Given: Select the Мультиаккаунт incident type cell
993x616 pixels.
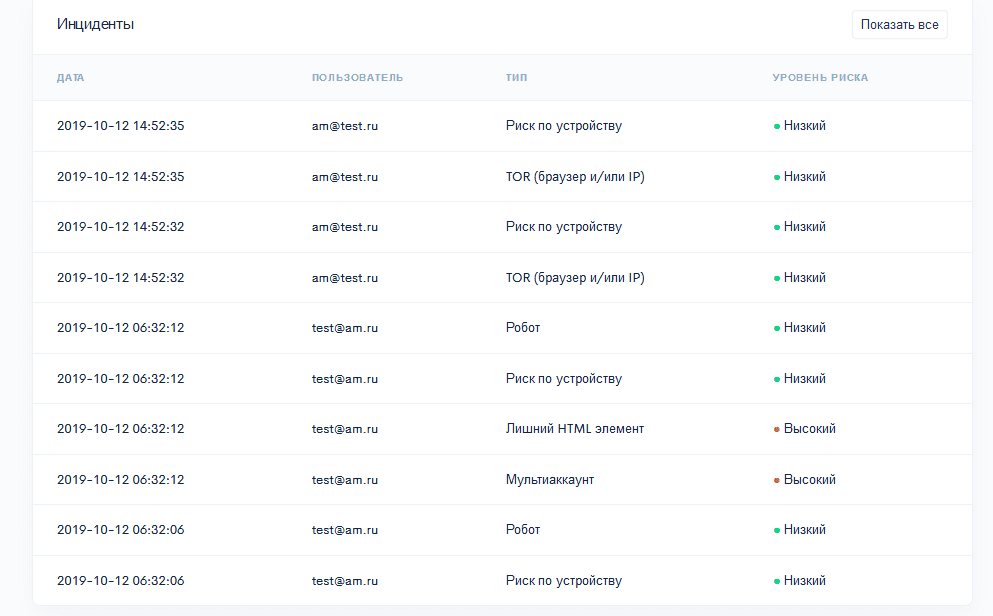Looking at the screenshot, I should 550,480.
